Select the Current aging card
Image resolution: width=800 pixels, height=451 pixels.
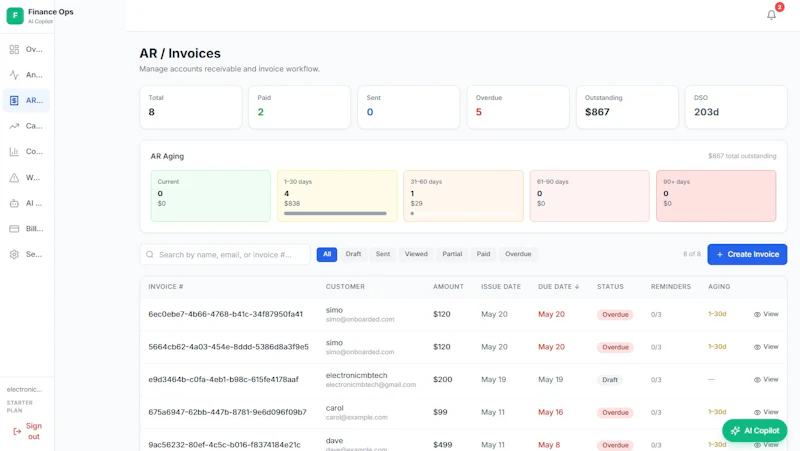(211, 196)
